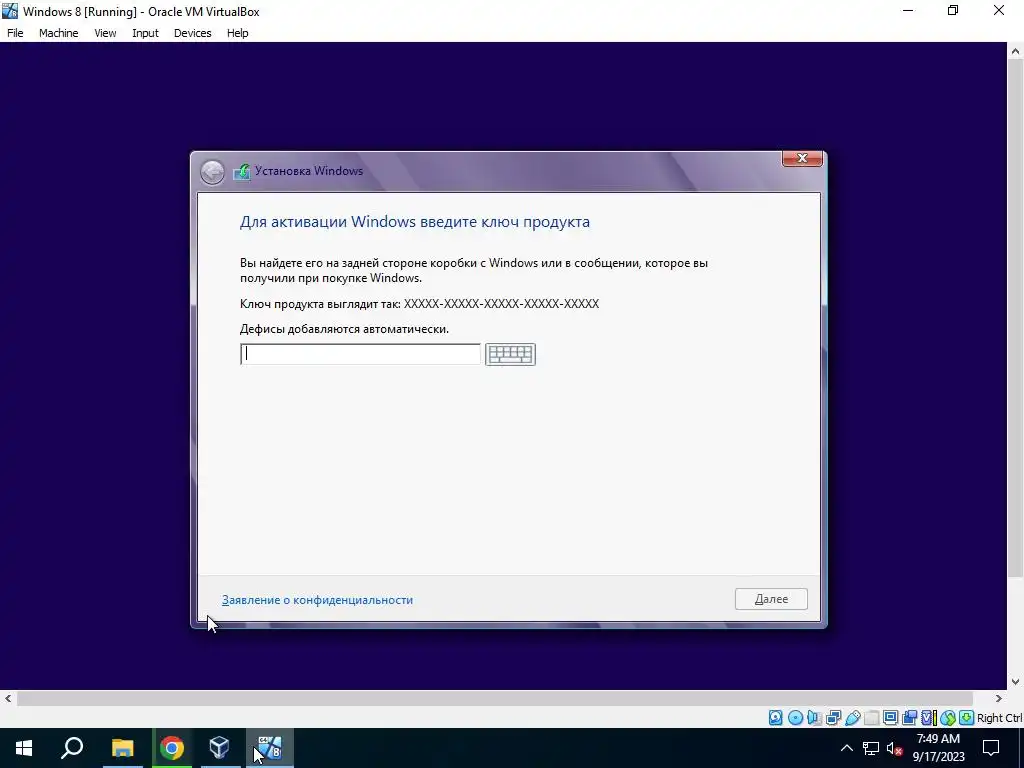Show hidden system tray icons
1024x768 pixels.
click(x=846, y=748)
